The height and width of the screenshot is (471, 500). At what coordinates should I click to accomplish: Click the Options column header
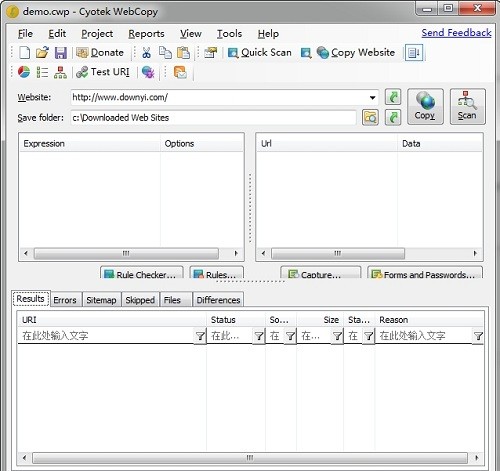[202, 144]
